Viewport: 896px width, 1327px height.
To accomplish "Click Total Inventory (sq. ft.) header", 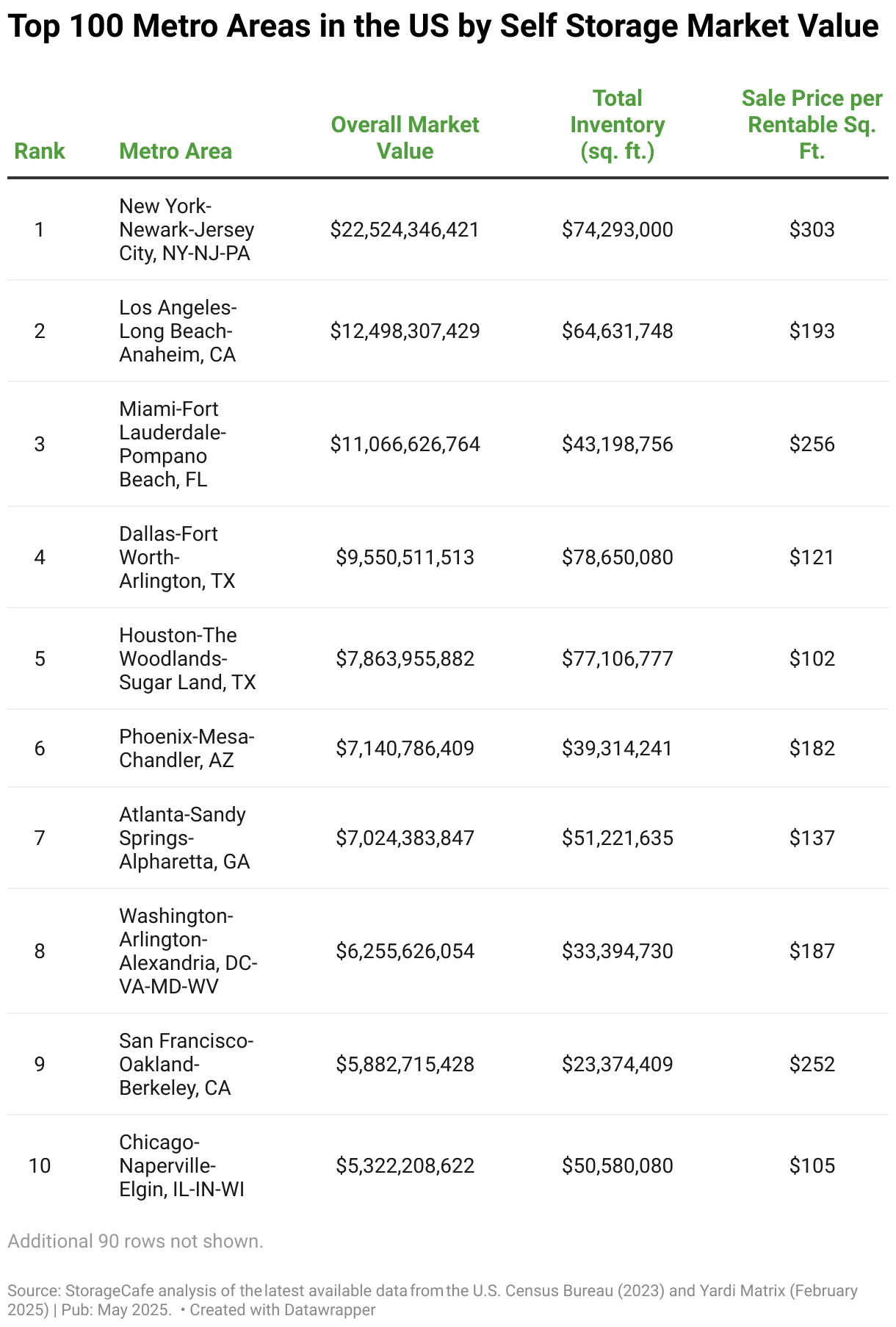I will pyautogui.click(x=617, y=124).
